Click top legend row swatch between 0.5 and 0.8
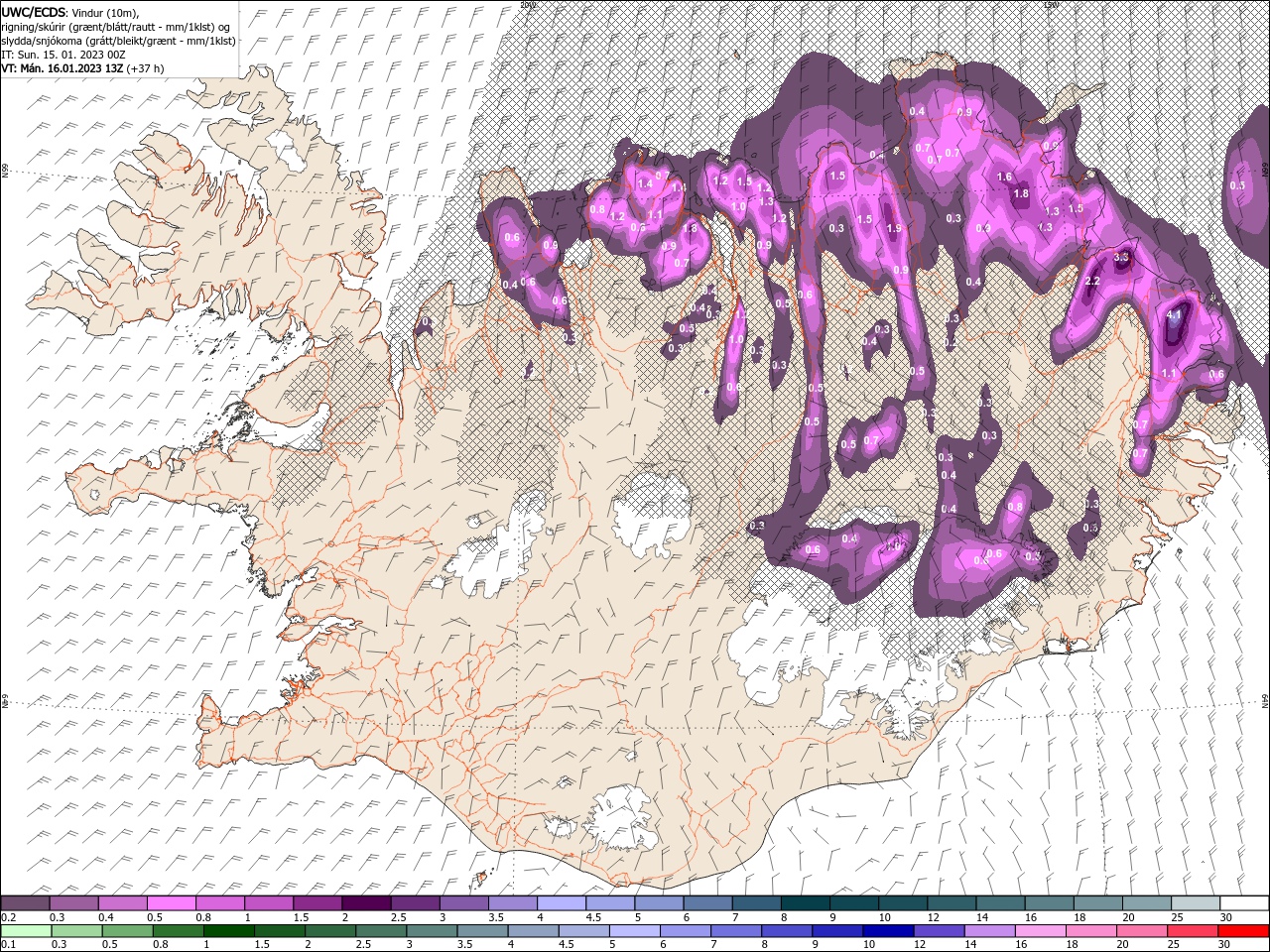Image resolution: width=1270 pixels, height=952 pixels. 172,903
